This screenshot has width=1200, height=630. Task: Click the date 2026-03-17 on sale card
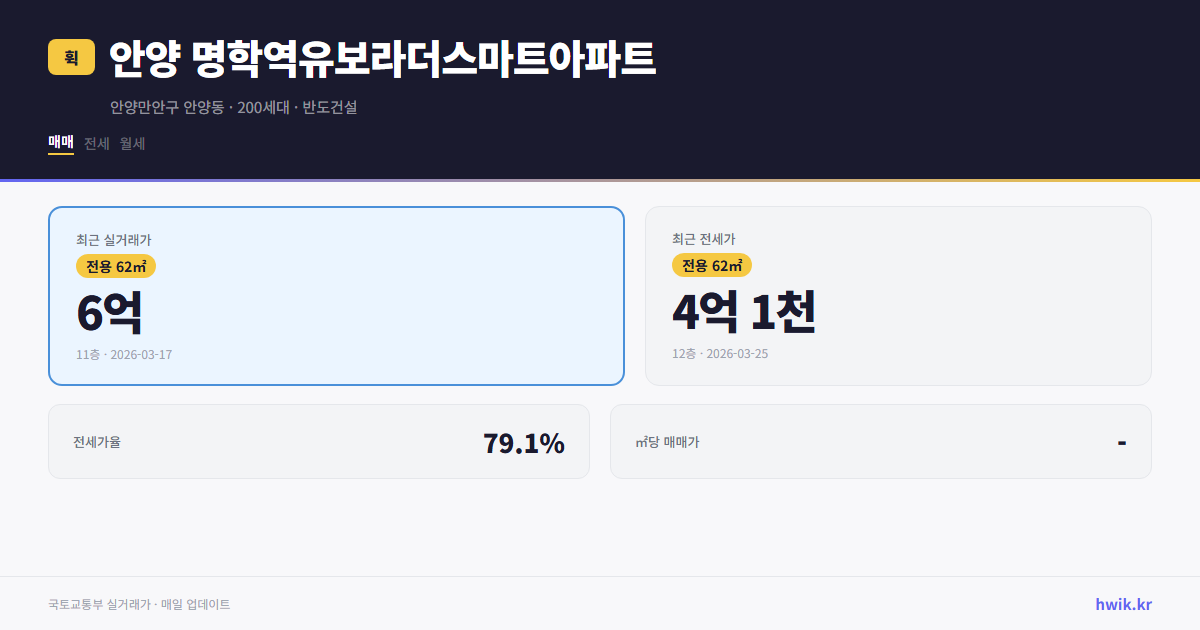[142, 354]
